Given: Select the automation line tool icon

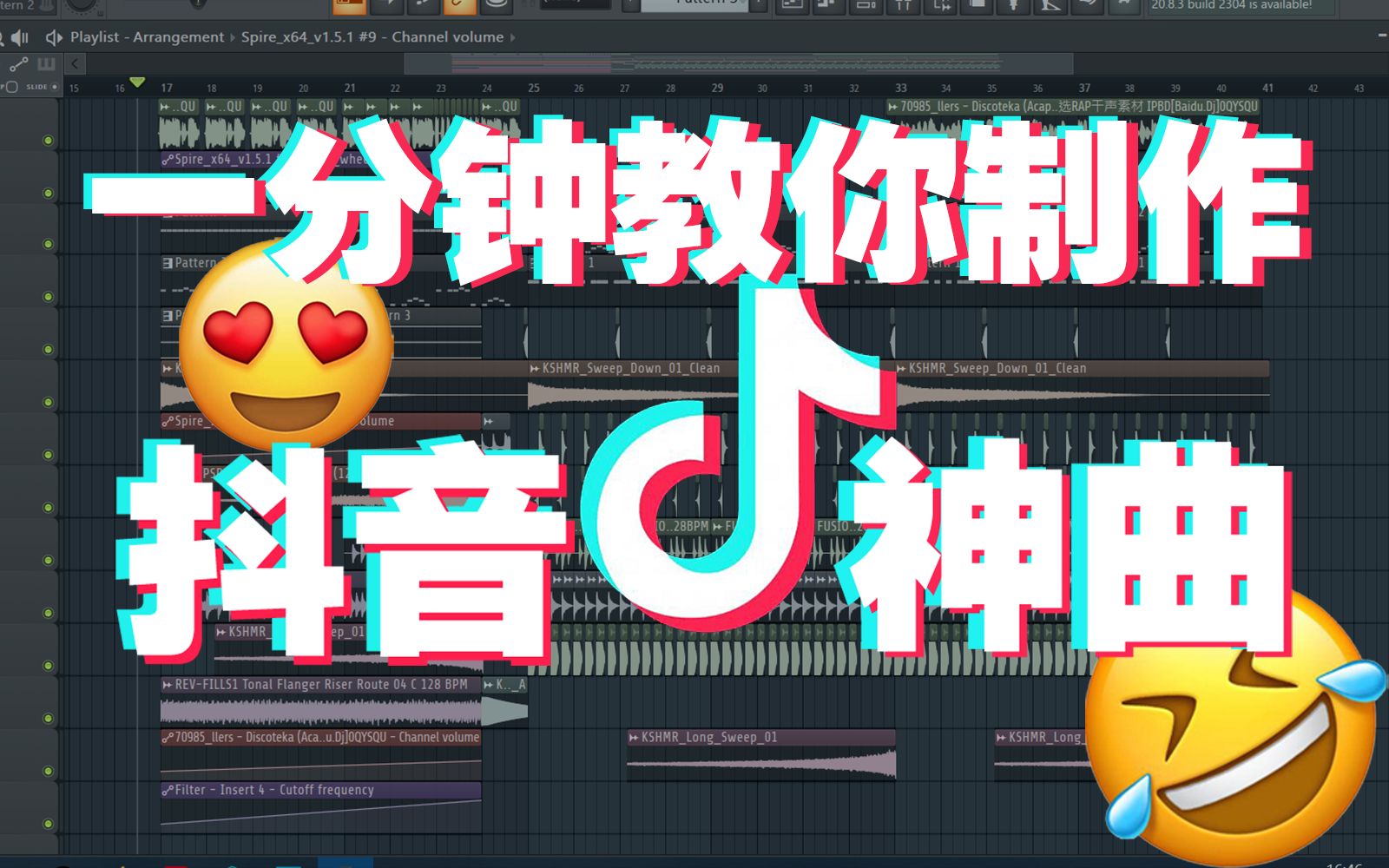Looking at the screenshot, I should coord(18,64).
